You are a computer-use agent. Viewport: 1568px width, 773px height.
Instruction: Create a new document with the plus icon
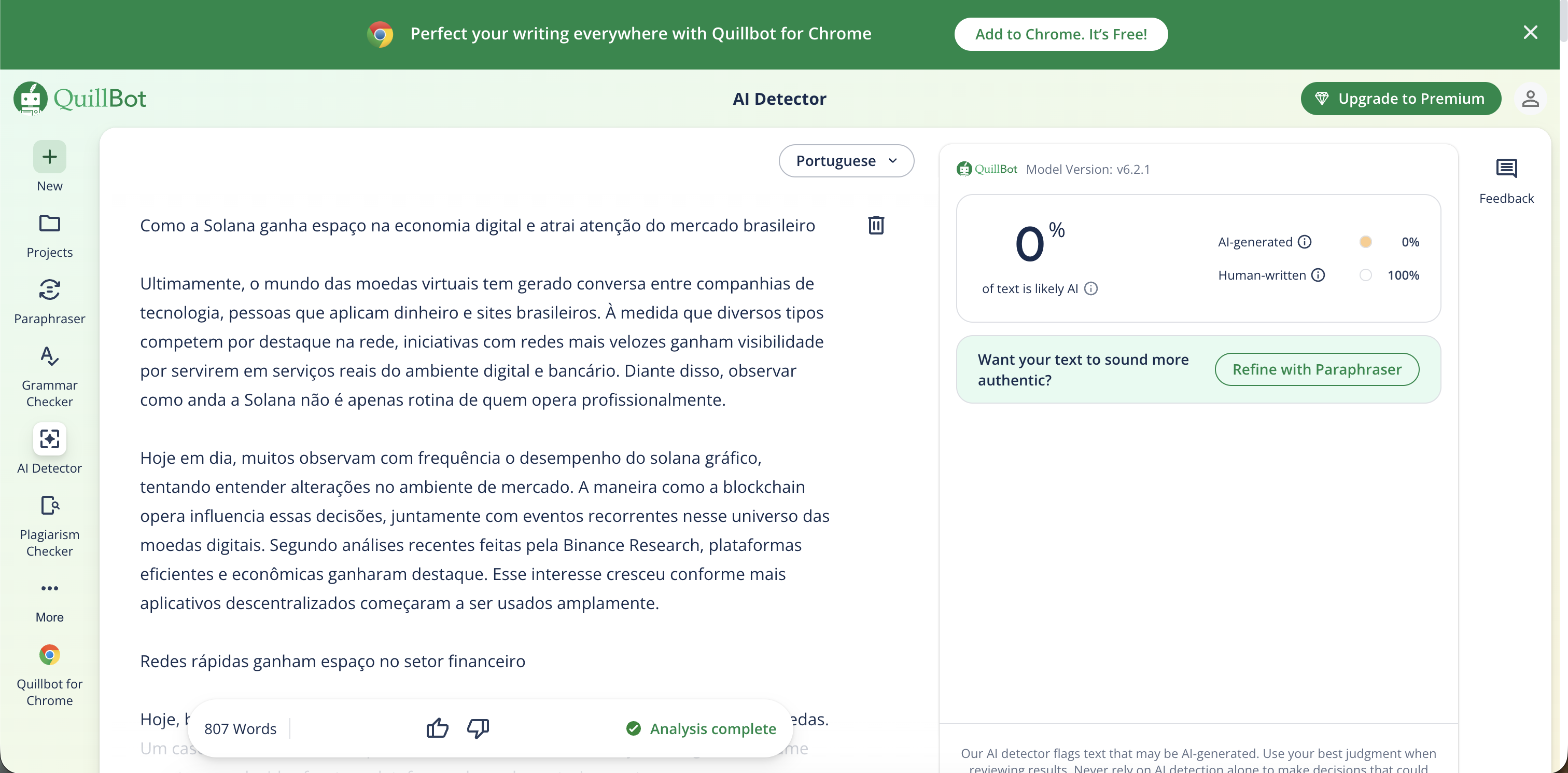tap(49, 157)
